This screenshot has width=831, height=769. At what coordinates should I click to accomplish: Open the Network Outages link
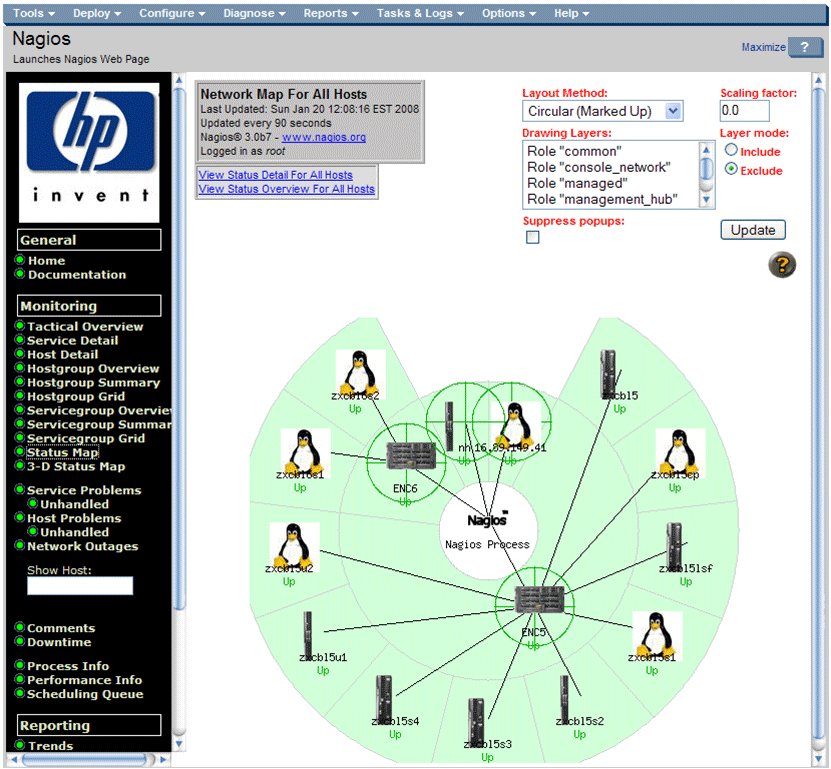click(83, 546)
